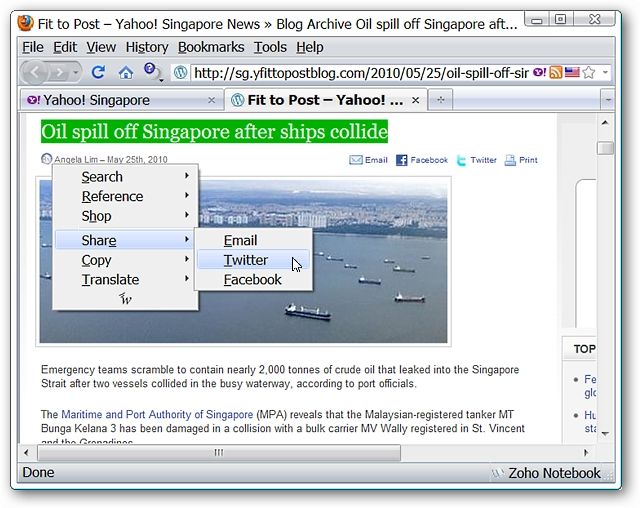Viewport: 640px width, 508px height.
Task: Open the RSS feed icon in address bar
Action: tap(556, 73)
